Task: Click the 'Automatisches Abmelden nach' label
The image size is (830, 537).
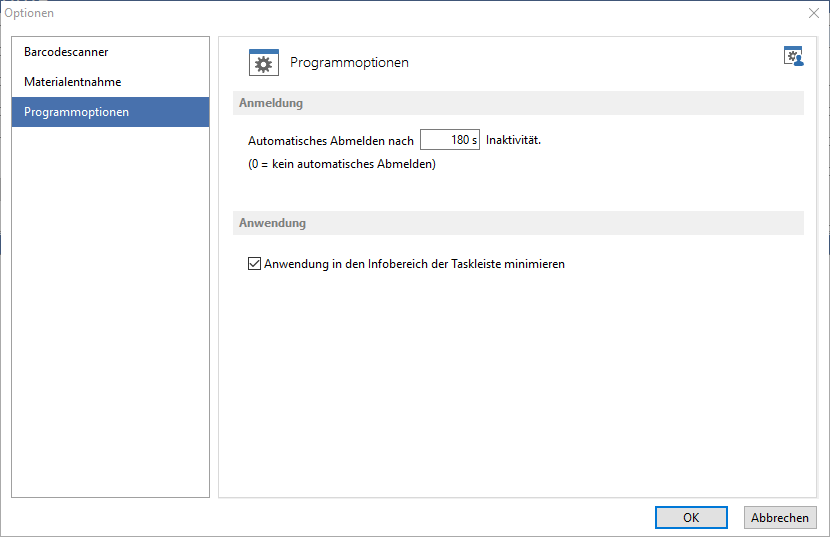Action: [331, 141]
